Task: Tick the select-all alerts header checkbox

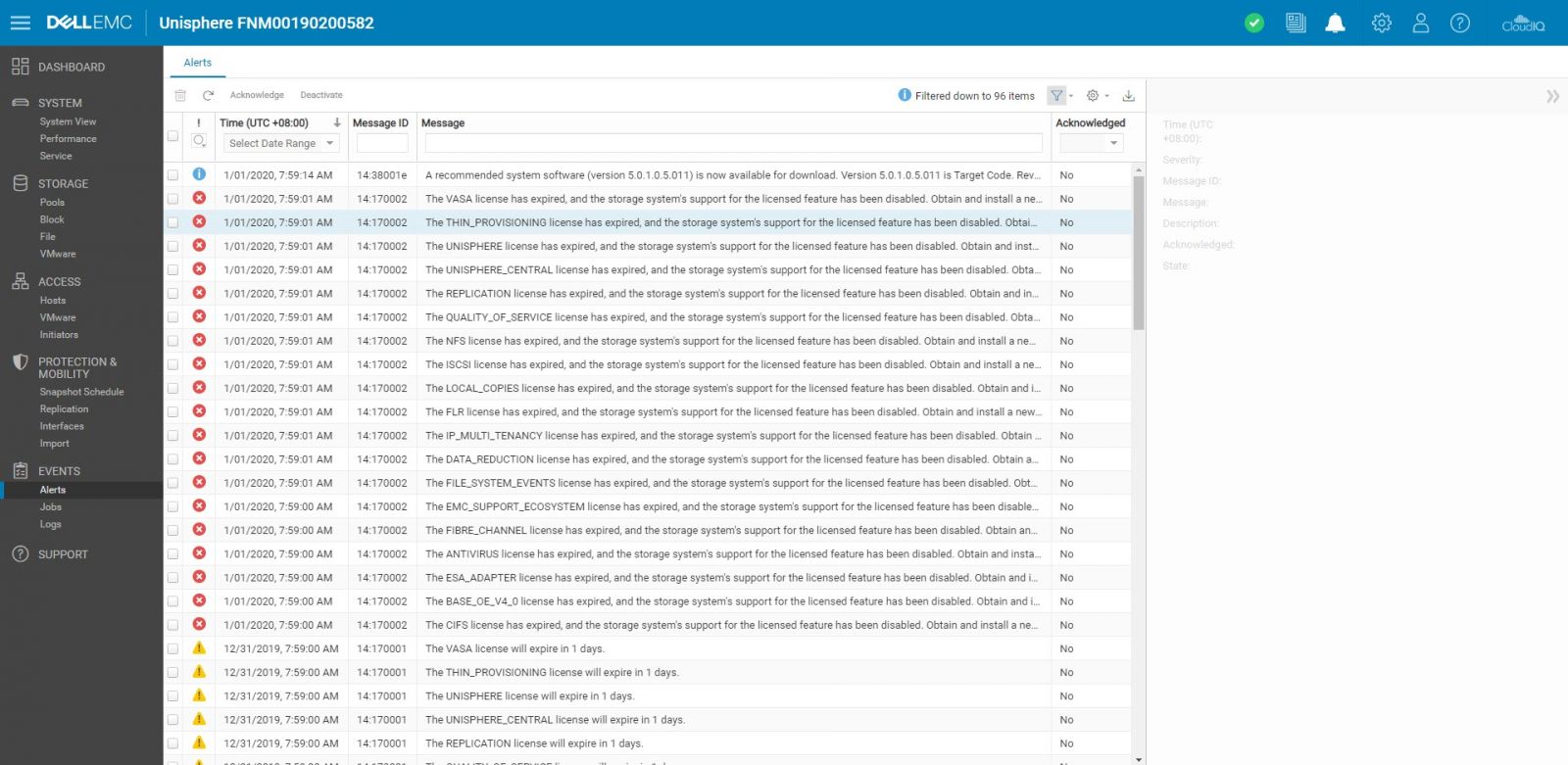Action: pos(172,136)
